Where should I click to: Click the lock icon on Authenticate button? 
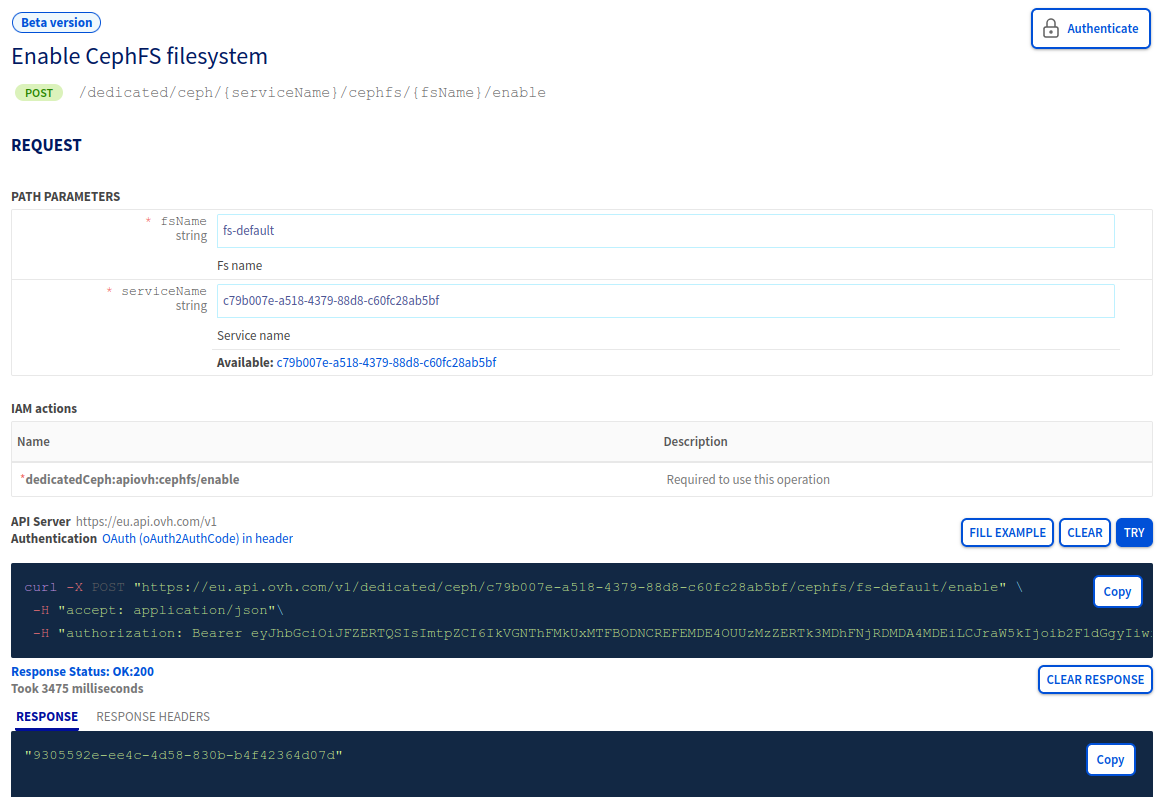pyautogui.click(x=1050, y=28)
